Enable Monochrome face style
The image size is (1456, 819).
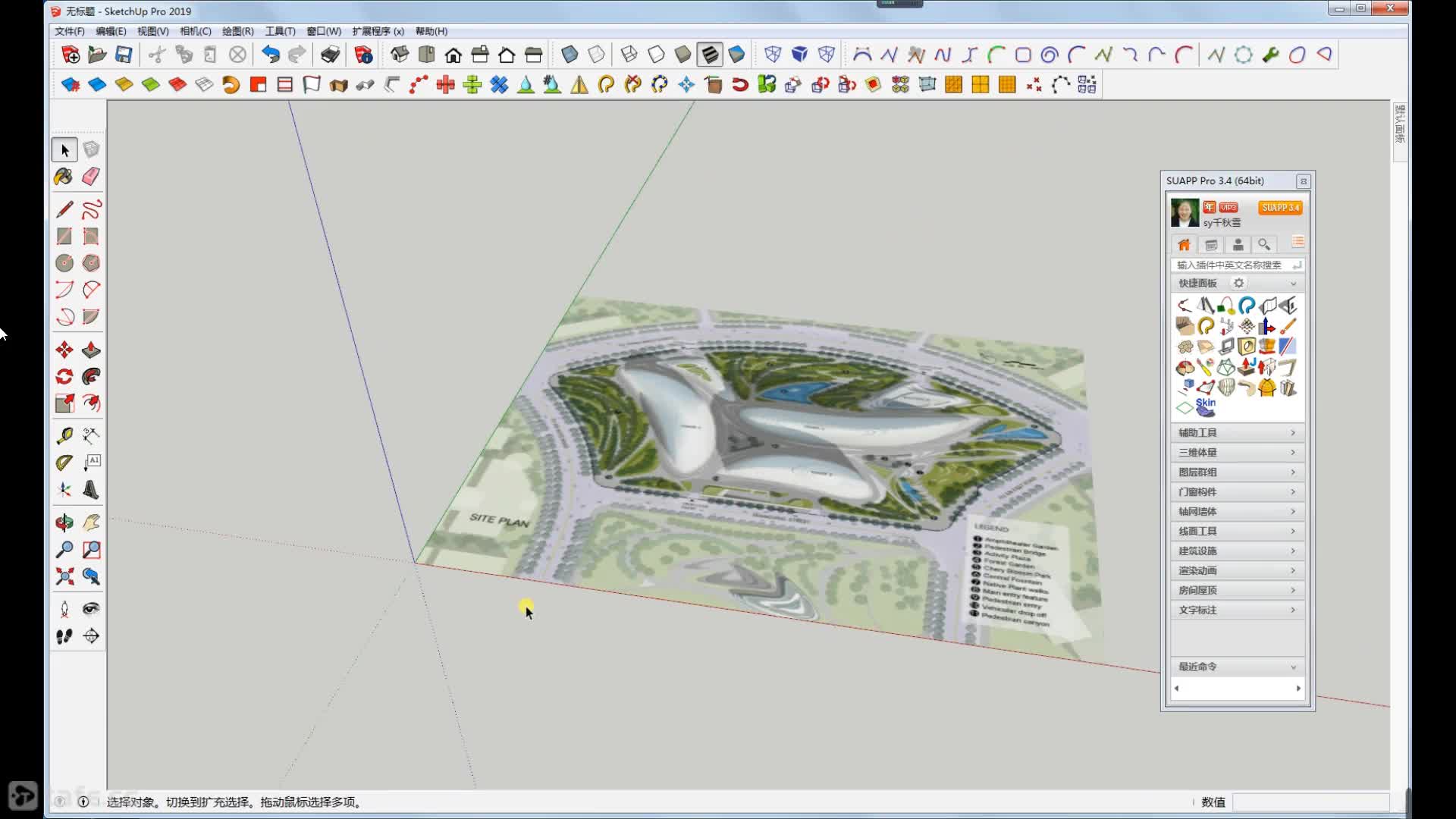[x=736, y=55]
